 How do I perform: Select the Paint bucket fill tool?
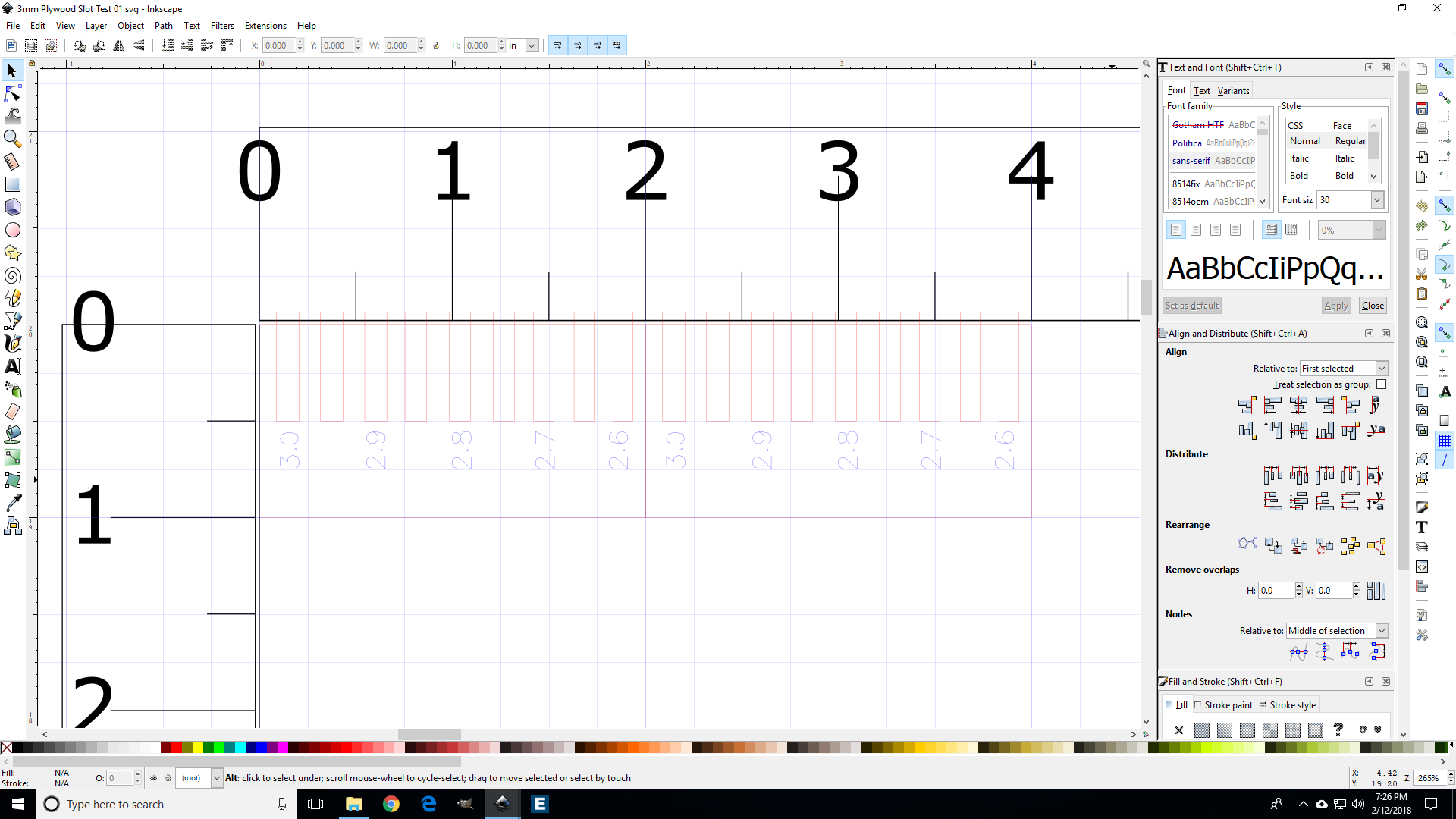coord(12,435)
